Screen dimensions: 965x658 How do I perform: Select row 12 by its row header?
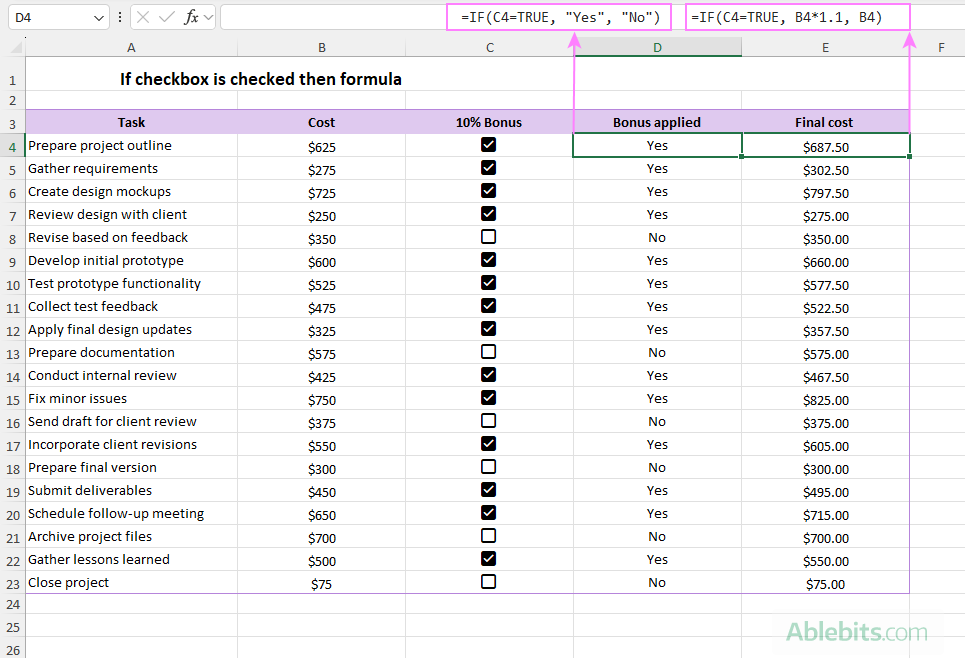[x=12, y=329]
